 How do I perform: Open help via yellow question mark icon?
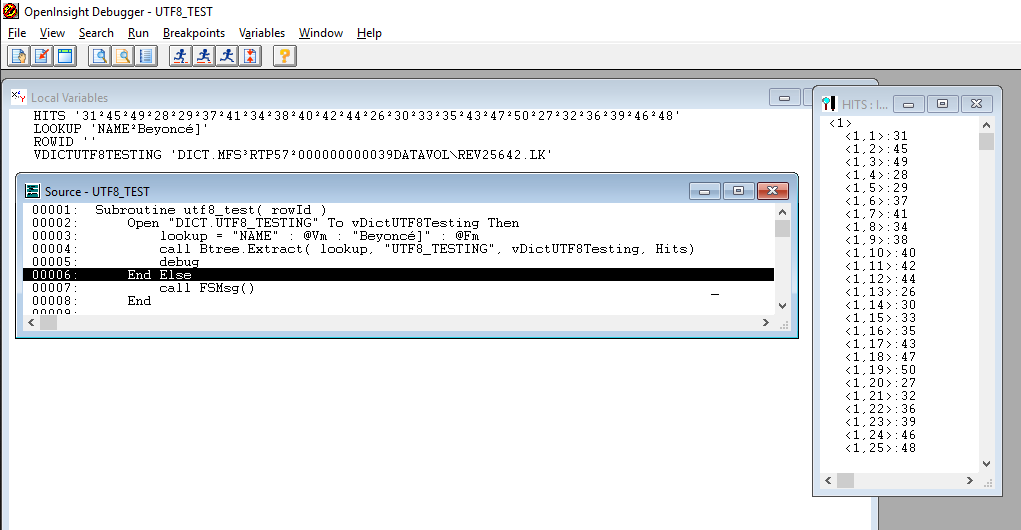coord(285,56)
